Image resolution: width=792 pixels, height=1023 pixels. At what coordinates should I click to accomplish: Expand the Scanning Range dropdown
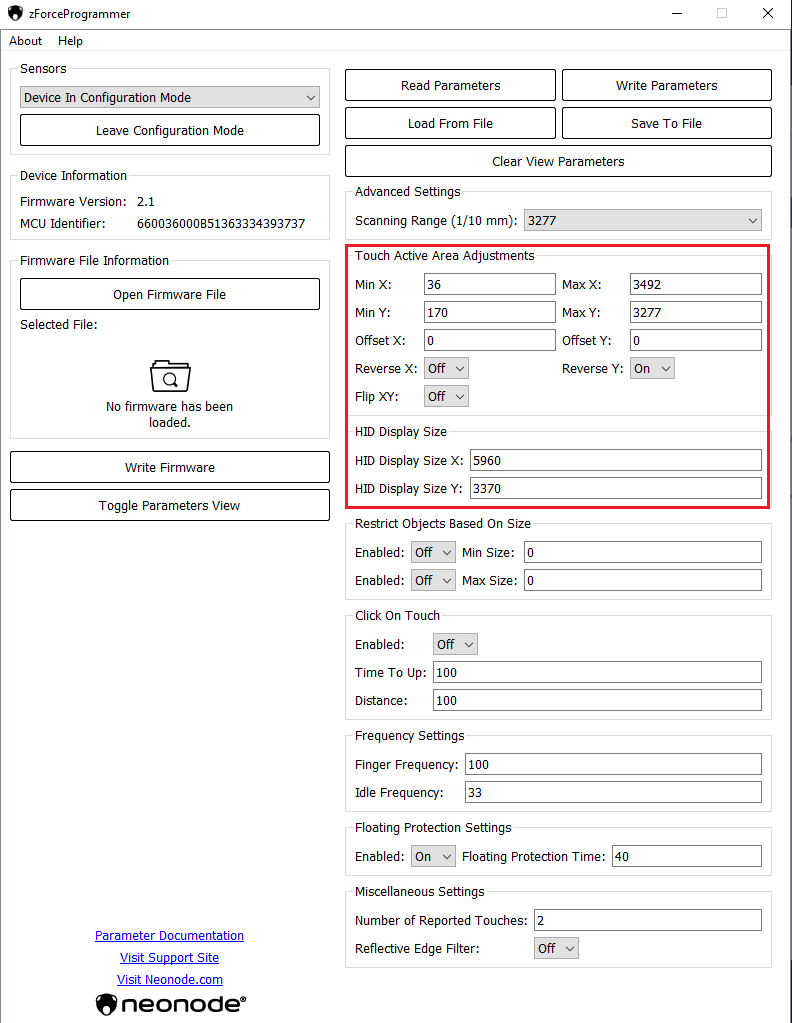pyautogui.click(x=643, y=220)
